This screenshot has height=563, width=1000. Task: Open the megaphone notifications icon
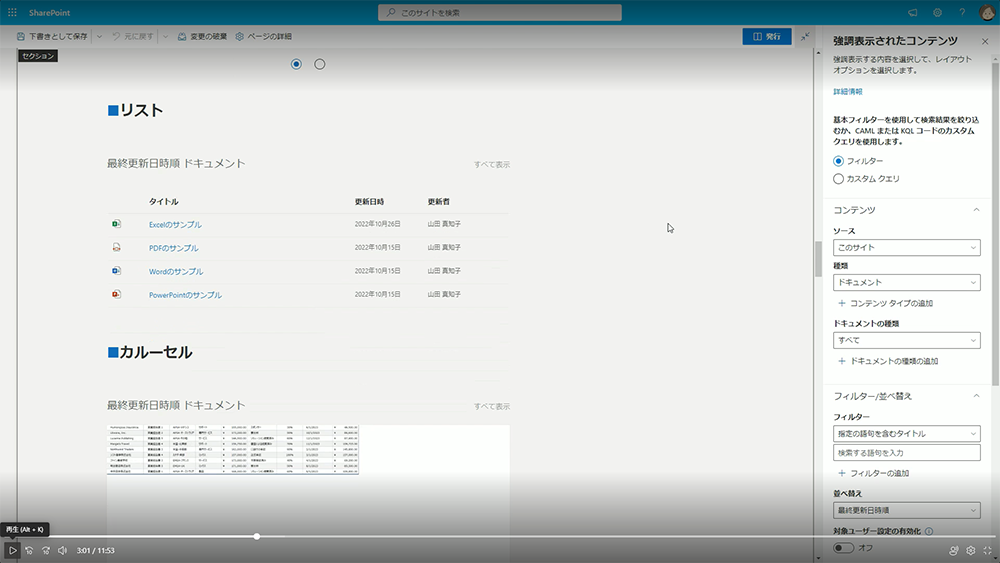coord(913,13)
